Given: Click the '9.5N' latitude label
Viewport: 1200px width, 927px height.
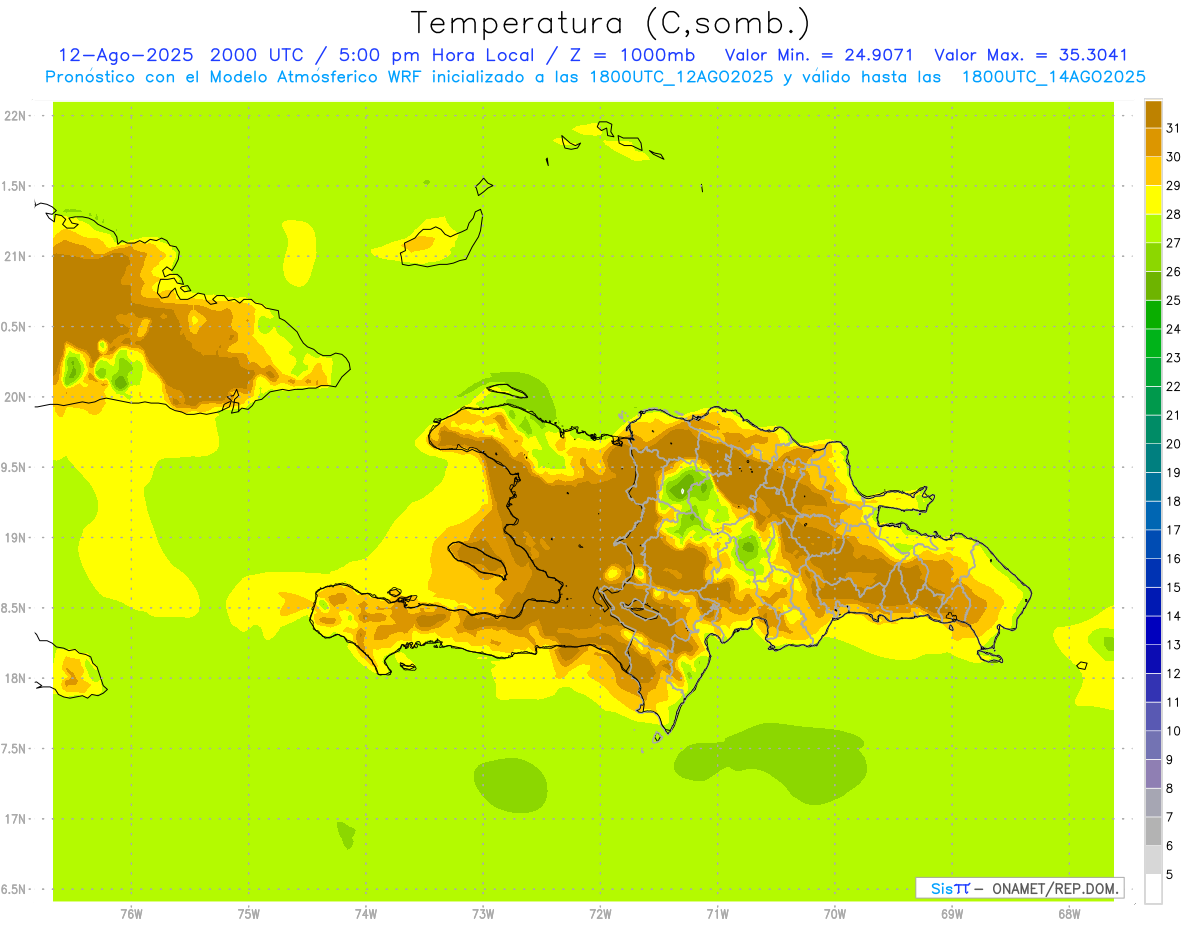Looking at the screenshot, I should coord(14,467).
